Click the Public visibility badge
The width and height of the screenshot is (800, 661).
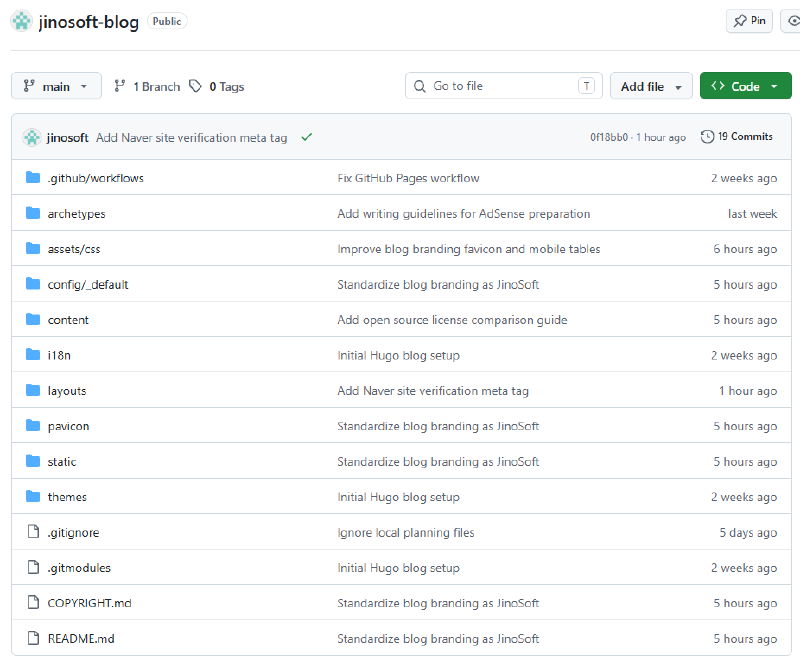(167, 21)
